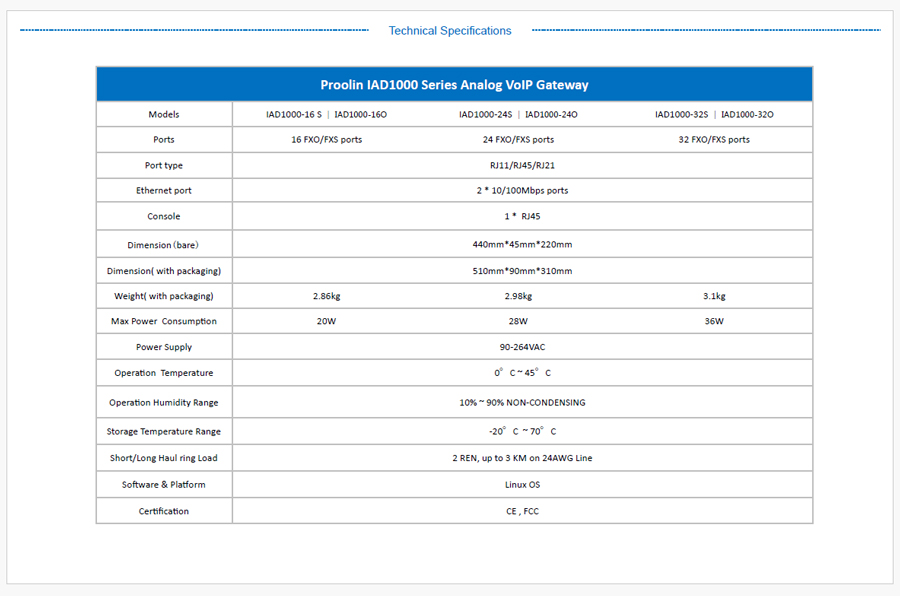Click the Technical Specifications heading
The height and width of the screenshot is (596, 900).
coord(450,31)
